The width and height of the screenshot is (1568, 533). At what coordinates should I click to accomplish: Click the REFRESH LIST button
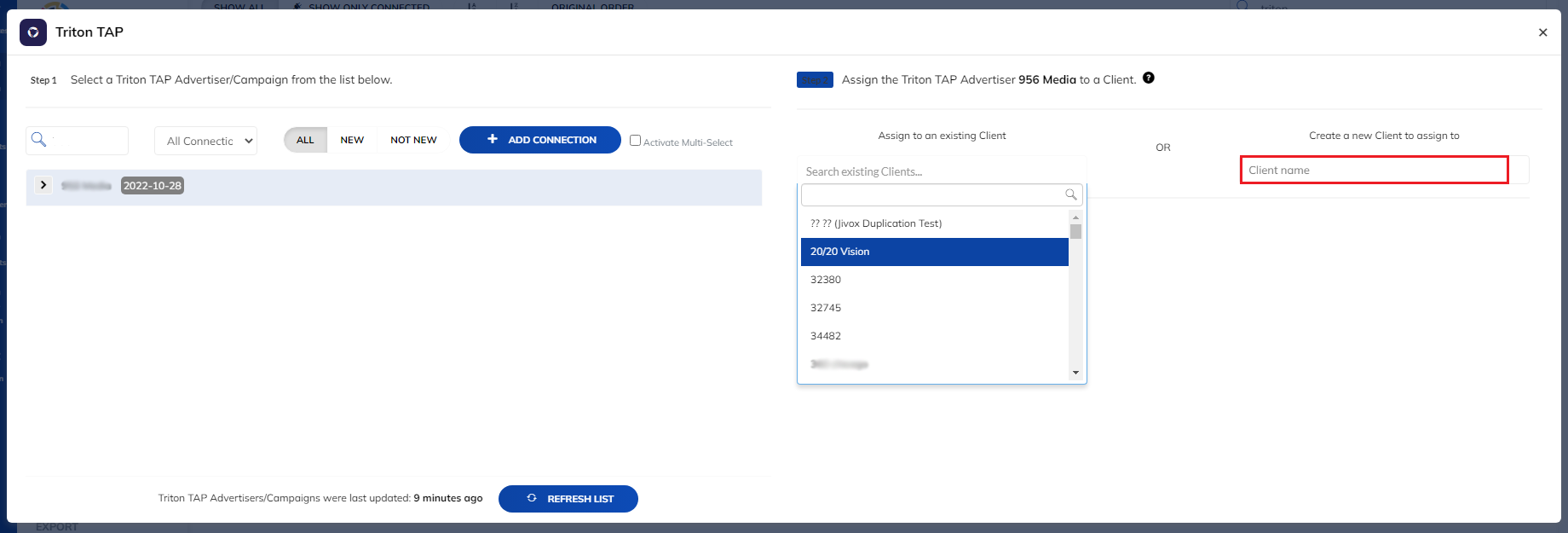568,499
